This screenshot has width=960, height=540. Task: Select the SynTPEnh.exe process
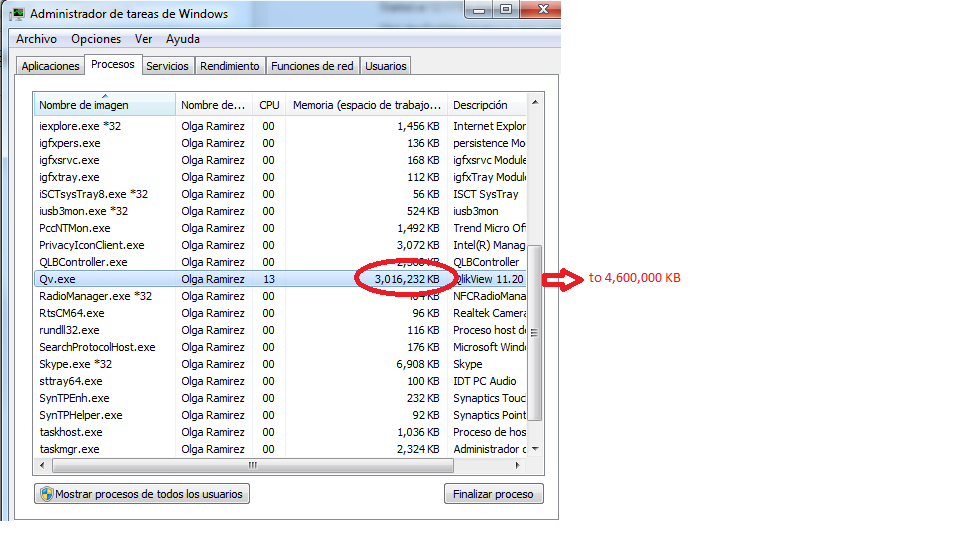pyautogui.click(x=280, y=399)
